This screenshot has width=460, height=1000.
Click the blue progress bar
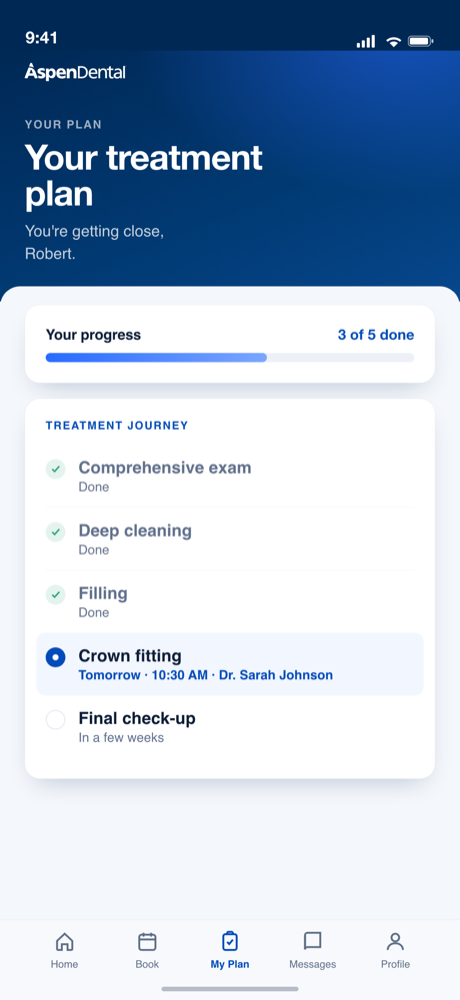156,358
